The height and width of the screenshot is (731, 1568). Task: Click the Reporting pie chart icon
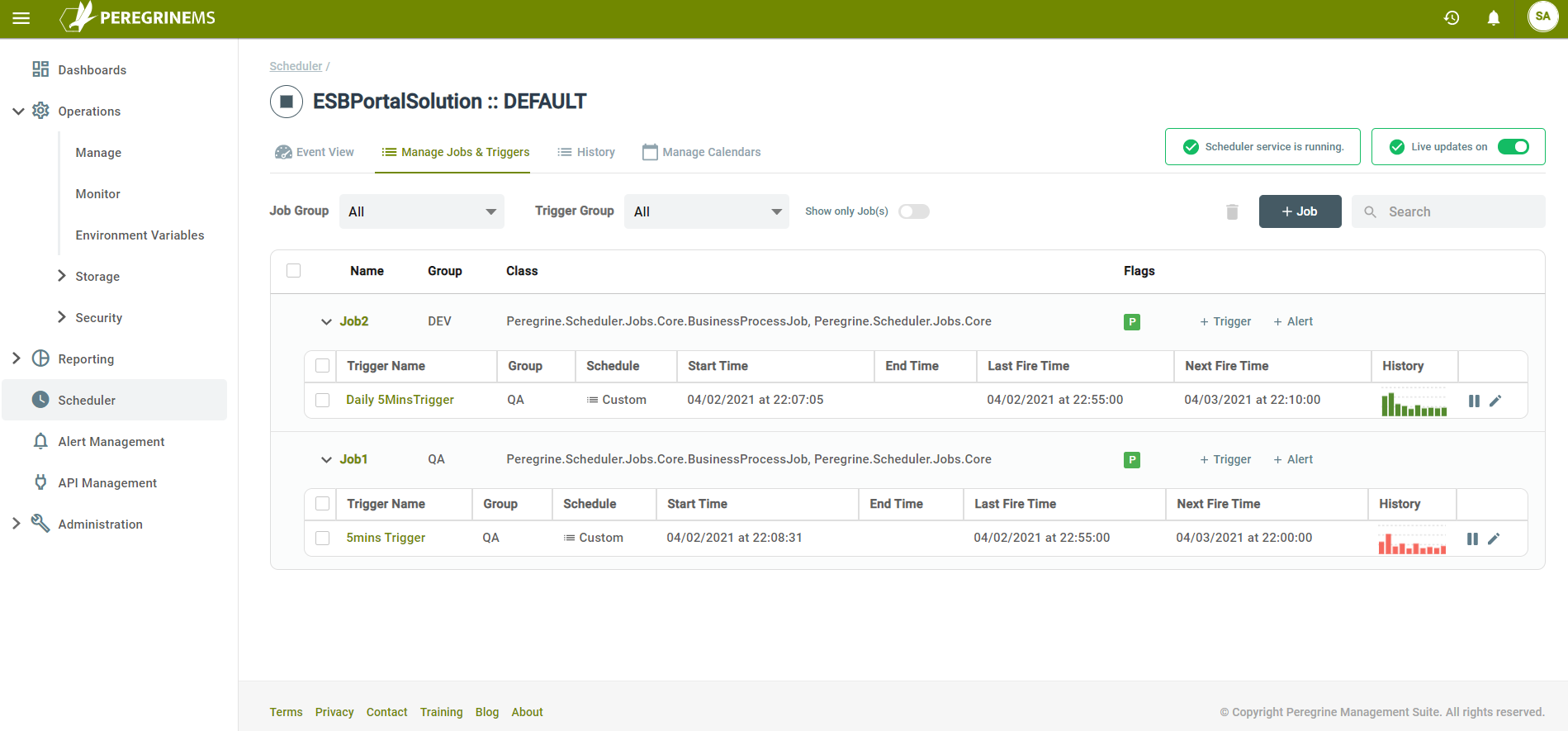(40, 358)
